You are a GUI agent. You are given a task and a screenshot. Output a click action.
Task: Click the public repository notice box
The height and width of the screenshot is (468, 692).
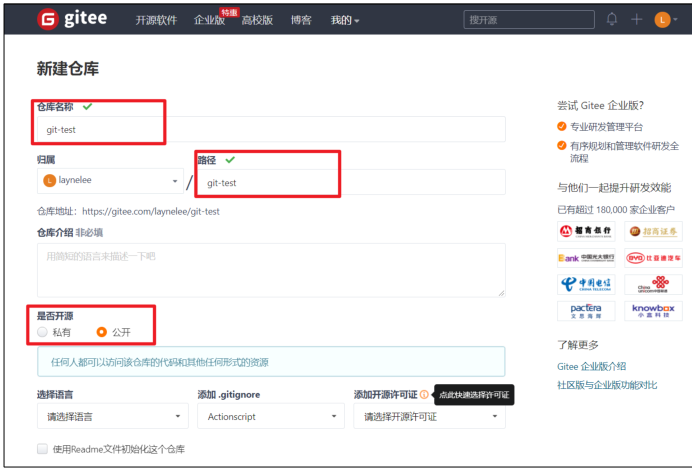271,362
